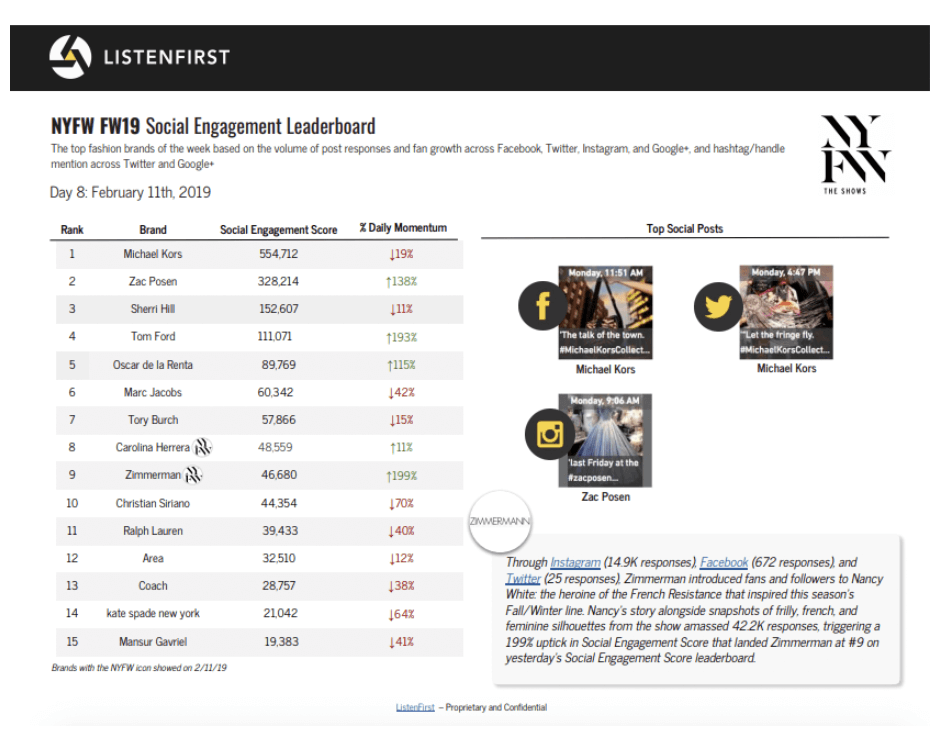Open the Michael Kors Twitter post thumbnail
The image size is (946, 756).
pos(786,312)
